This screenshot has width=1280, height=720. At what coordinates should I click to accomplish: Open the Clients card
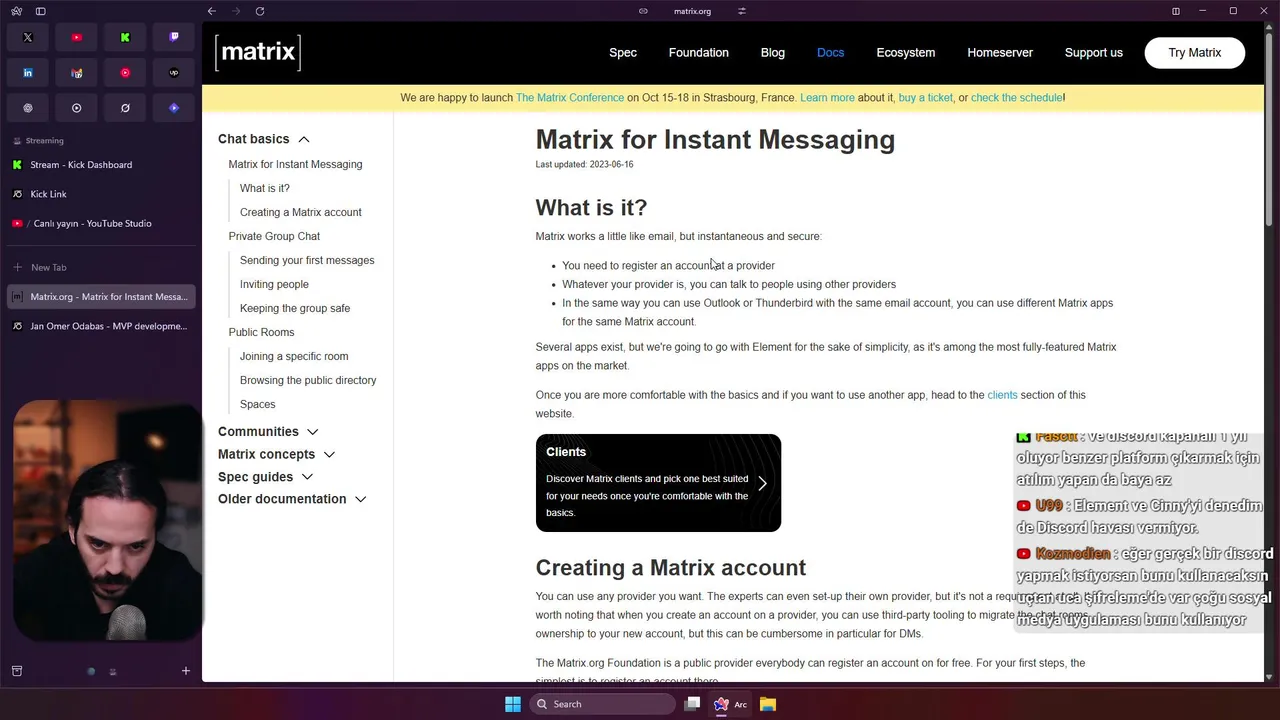[x=658, y=483]
